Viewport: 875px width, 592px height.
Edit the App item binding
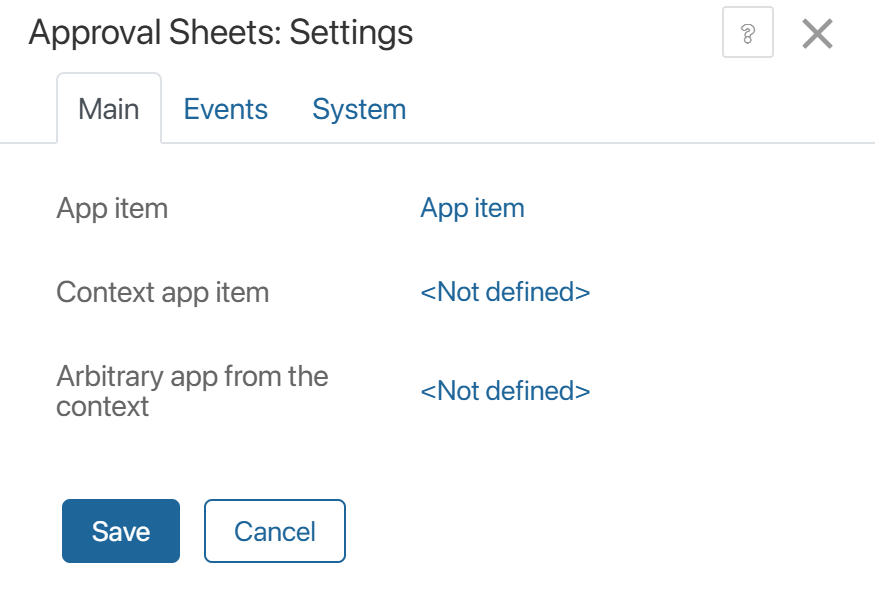click(x=471, y=208)
